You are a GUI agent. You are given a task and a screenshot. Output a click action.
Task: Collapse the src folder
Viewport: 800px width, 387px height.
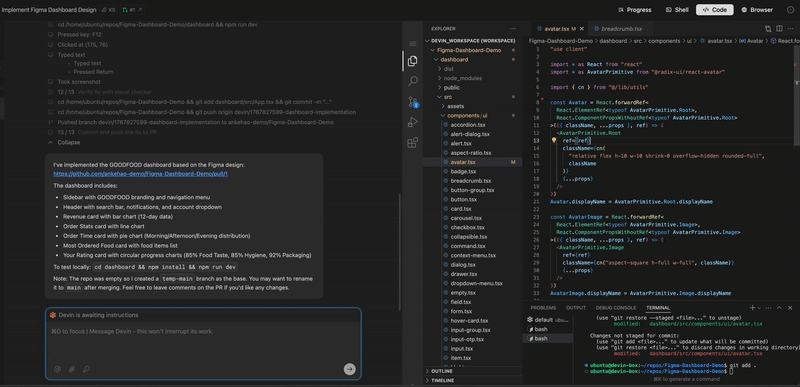[472, 97]
